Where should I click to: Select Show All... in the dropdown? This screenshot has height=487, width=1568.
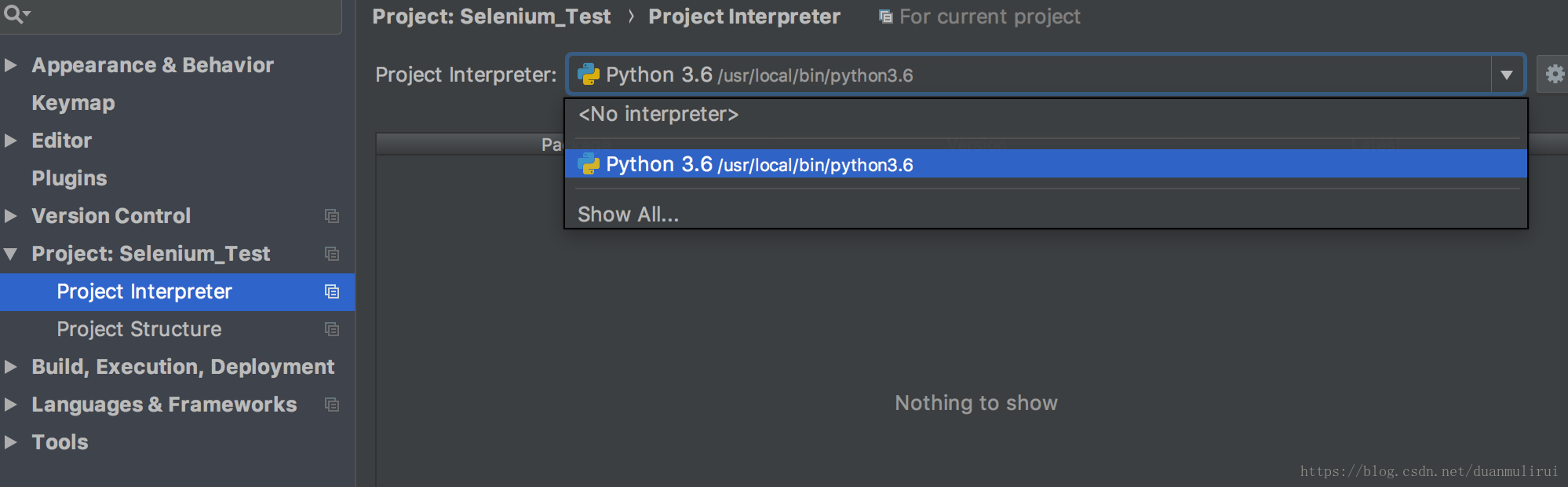(1046, 214)
